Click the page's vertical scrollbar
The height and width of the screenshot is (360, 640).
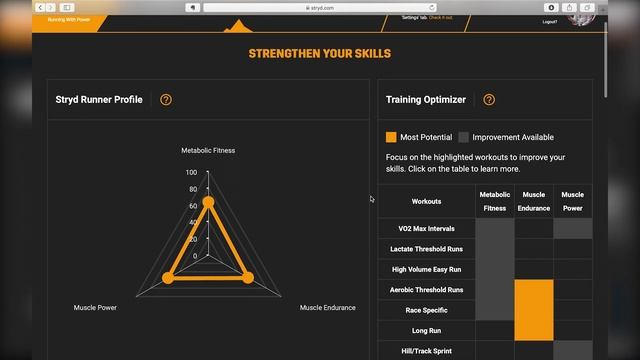pyautogui.click(x=605, y=60)
